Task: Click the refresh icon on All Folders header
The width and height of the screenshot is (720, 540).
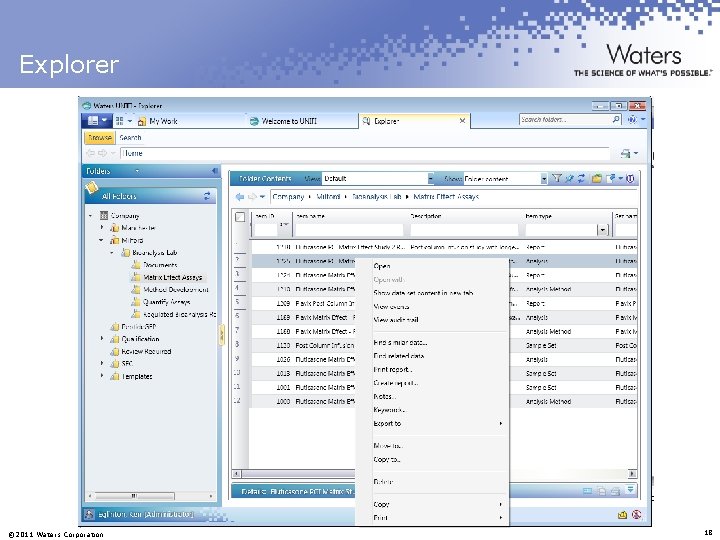Action: click(x=207, y=196)
